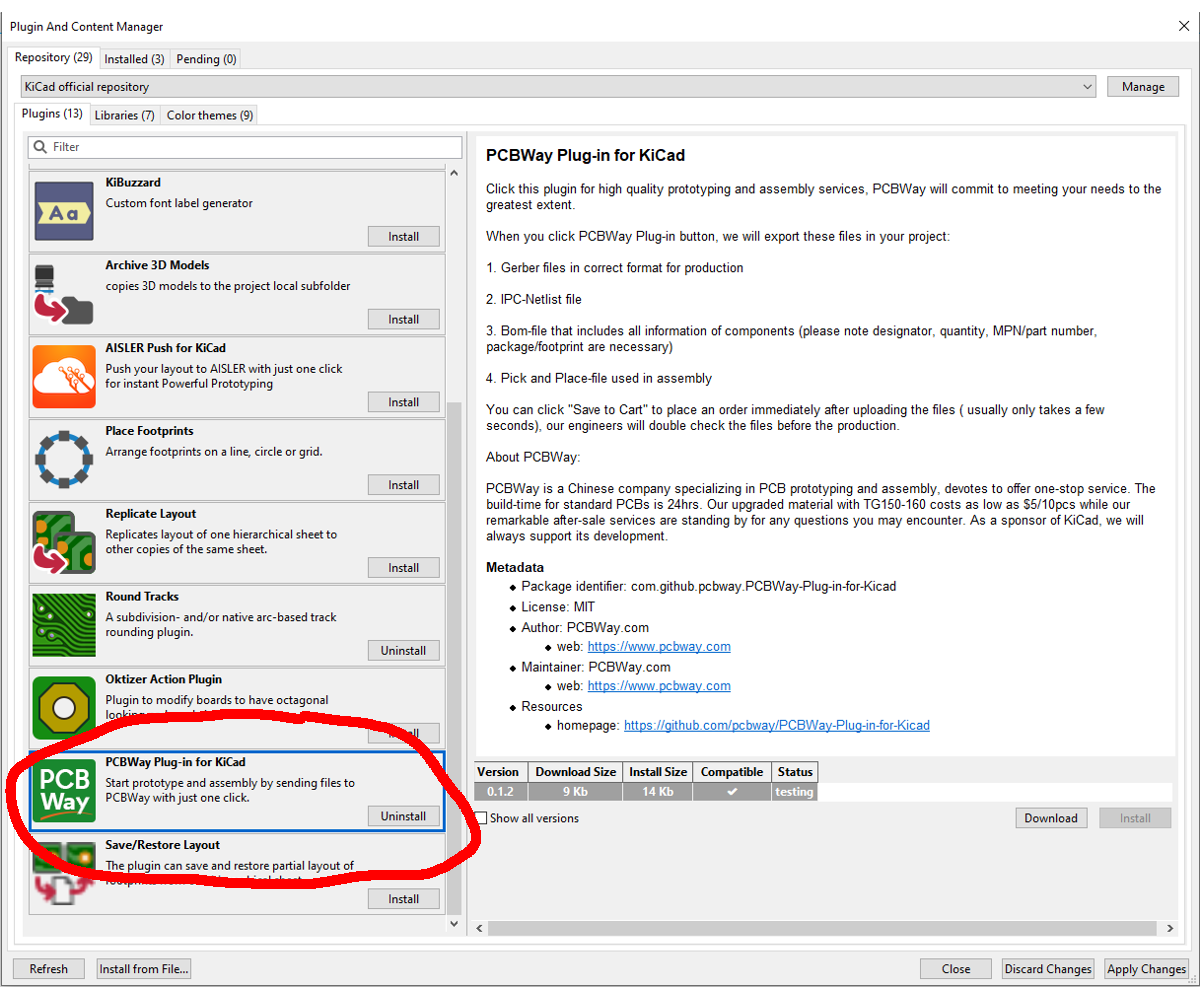Install the Archive 3D Models plugin
The image size is (1200, 1000).
click(404, 319)
